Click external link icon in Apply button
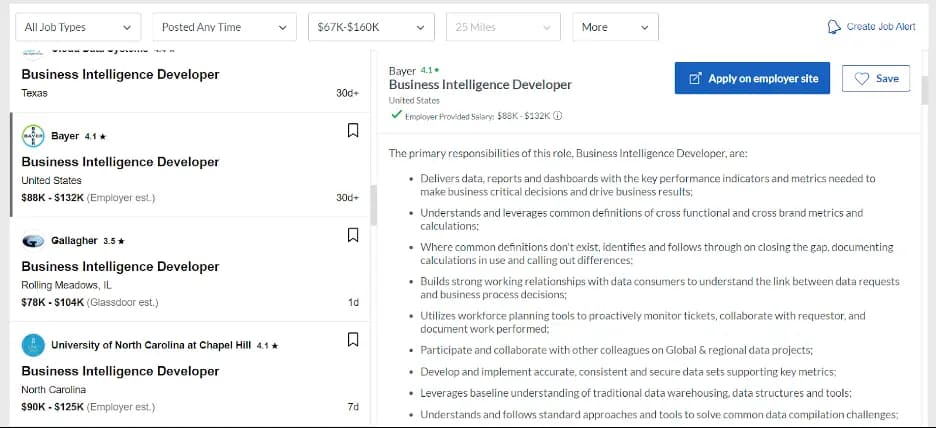 point(695,79)
